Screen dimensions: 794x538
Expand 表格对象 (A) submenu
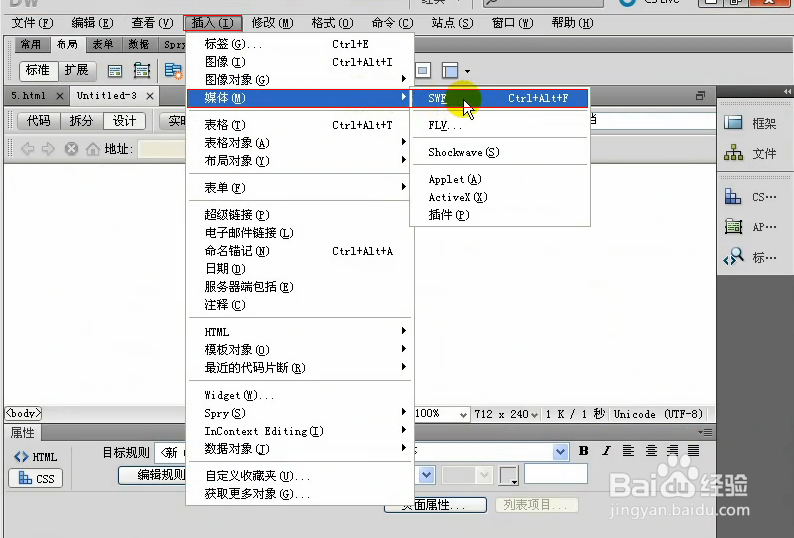[299, 143]
